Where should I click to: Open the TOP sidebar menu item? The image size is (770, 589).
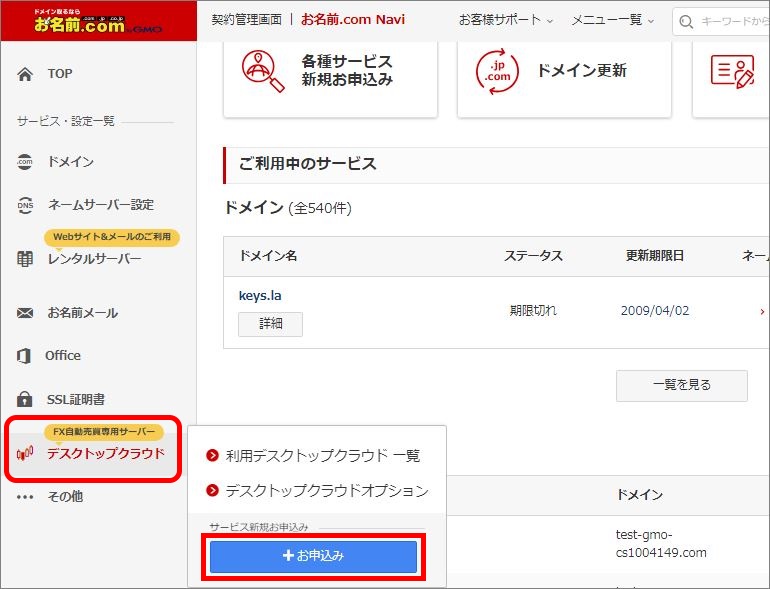pyautogui.click(x=60, y=74)
